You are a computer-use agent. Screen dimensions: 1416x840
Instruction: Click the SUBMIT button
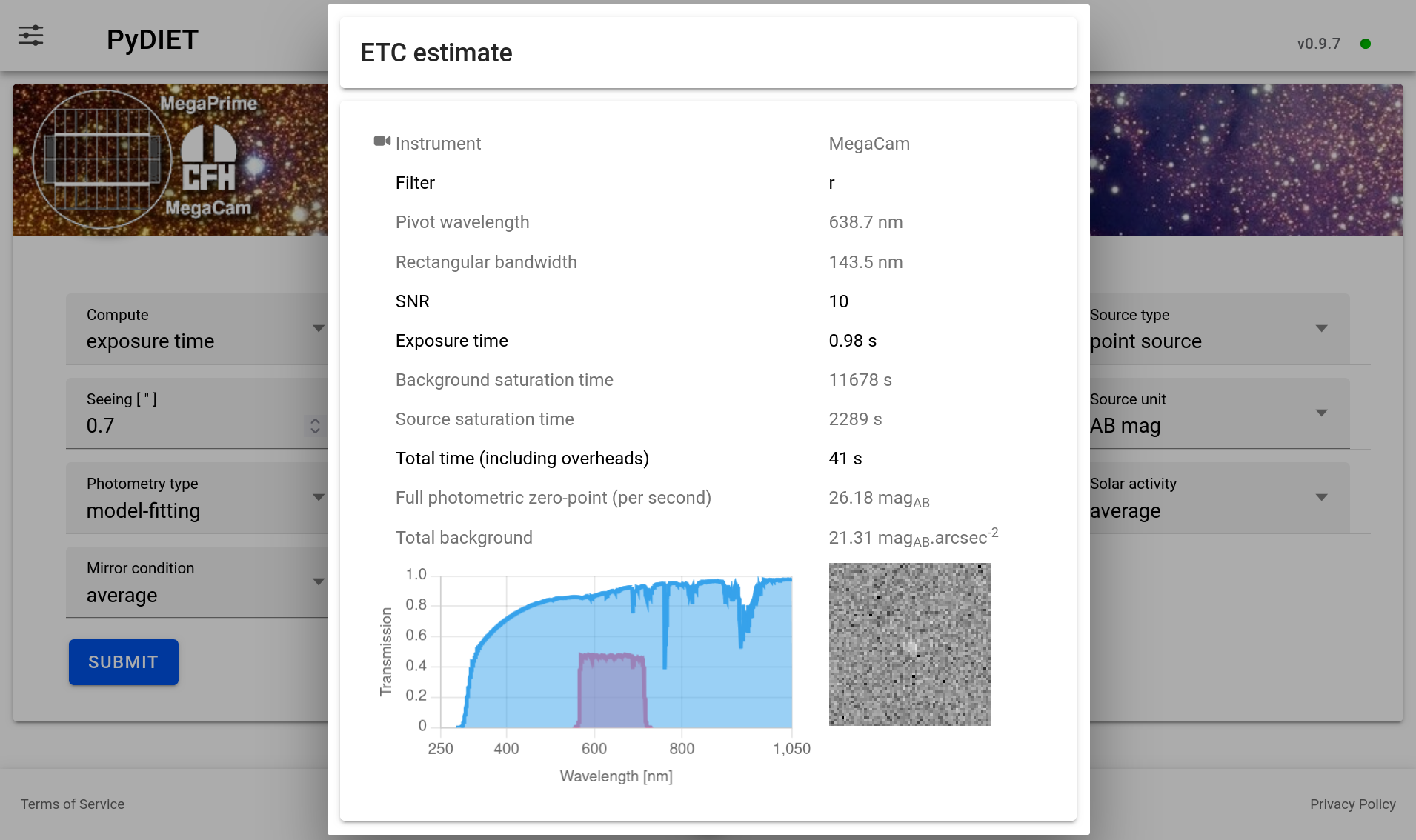pyautogui.click(x=124, y=662)
